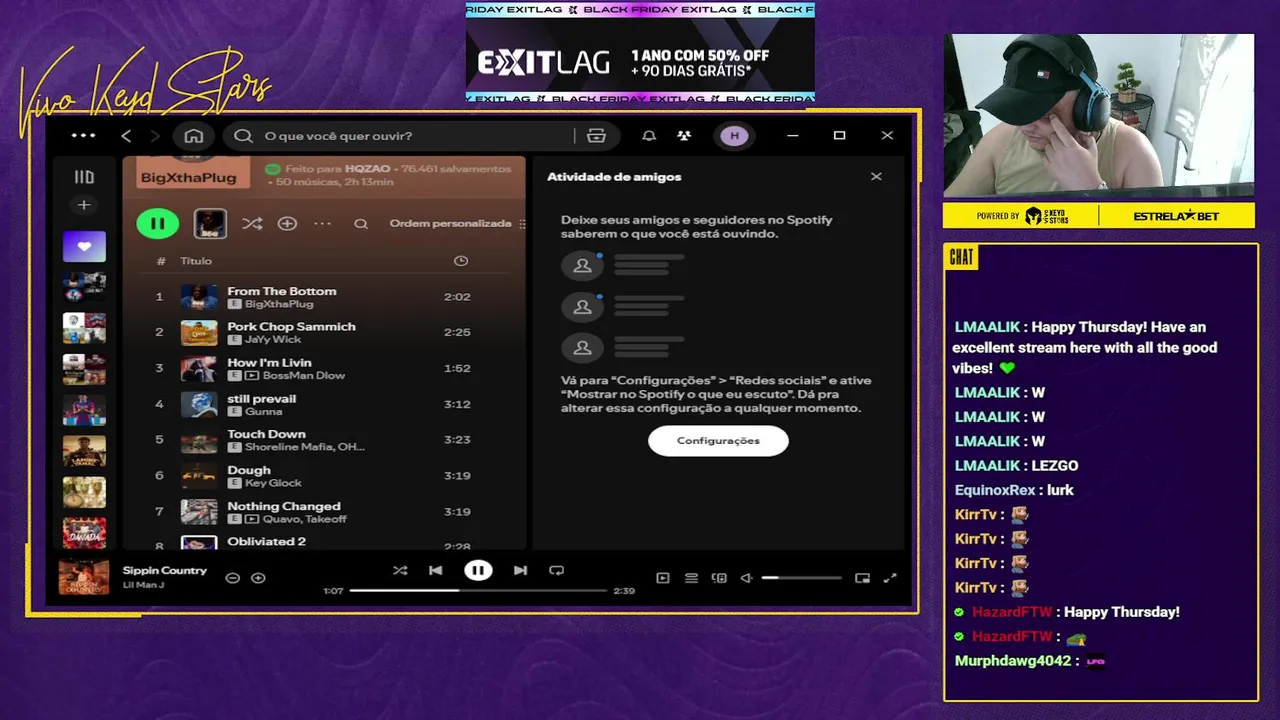
Task: Open the notifications bell
Action: (x=649, y=136)
